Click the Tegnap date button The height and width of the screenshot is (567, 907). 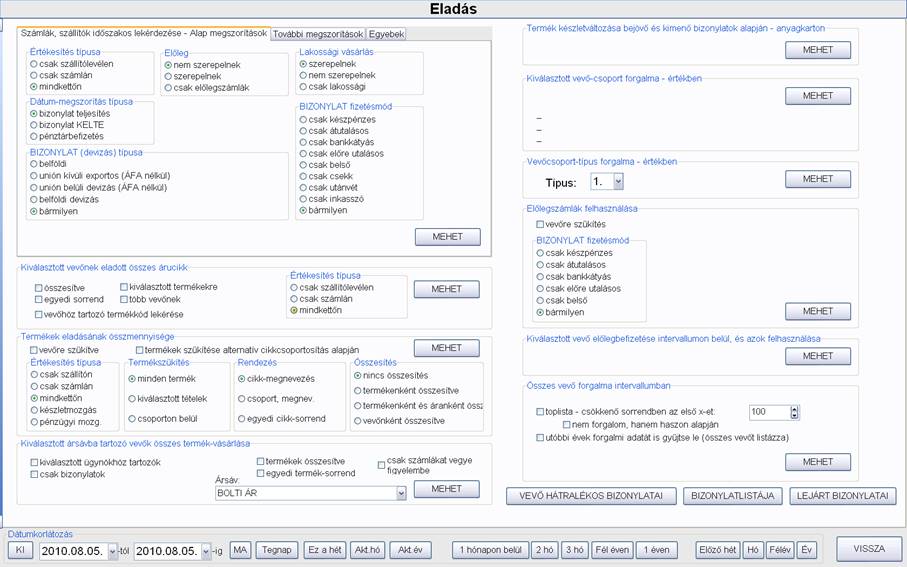coord(276,550)
